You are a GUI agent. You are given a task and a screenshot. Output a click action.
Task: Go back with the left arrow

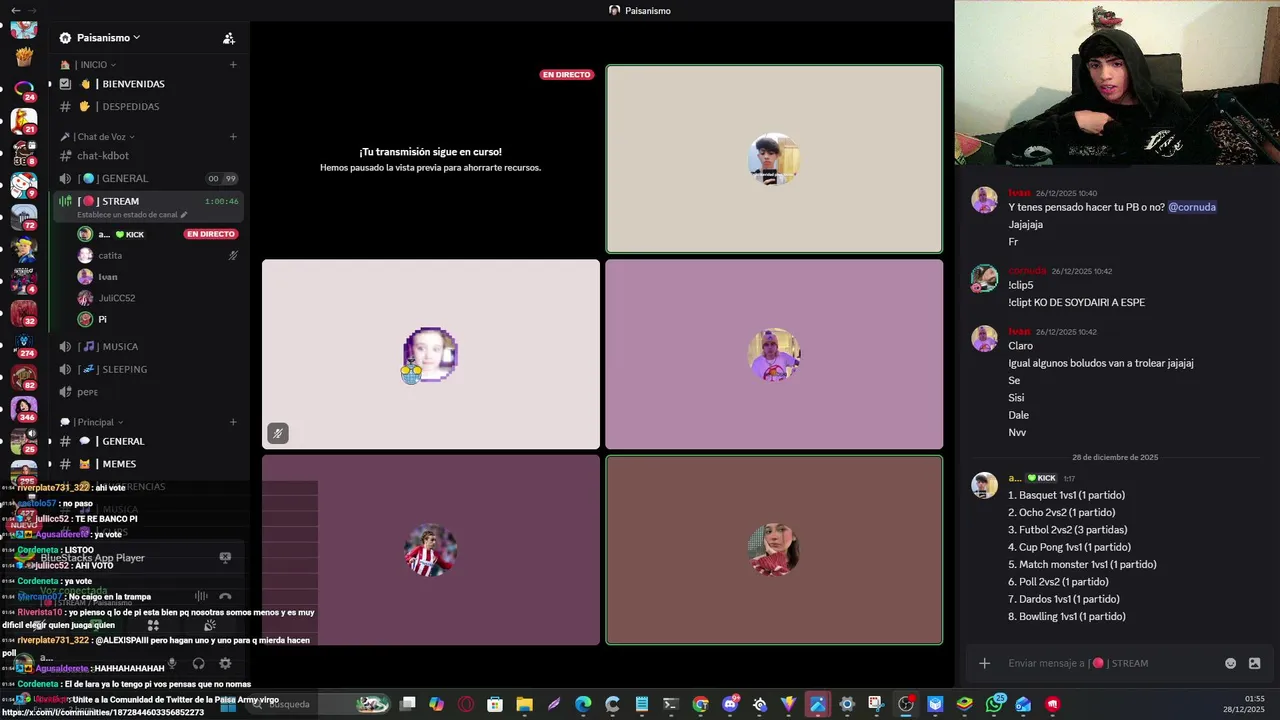pyautogui.click(x=15, y=10)
